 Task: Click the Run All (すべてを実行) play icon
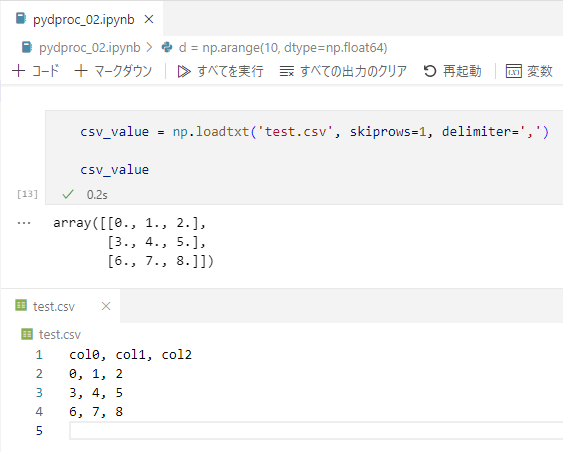click(x=184, y=71)
